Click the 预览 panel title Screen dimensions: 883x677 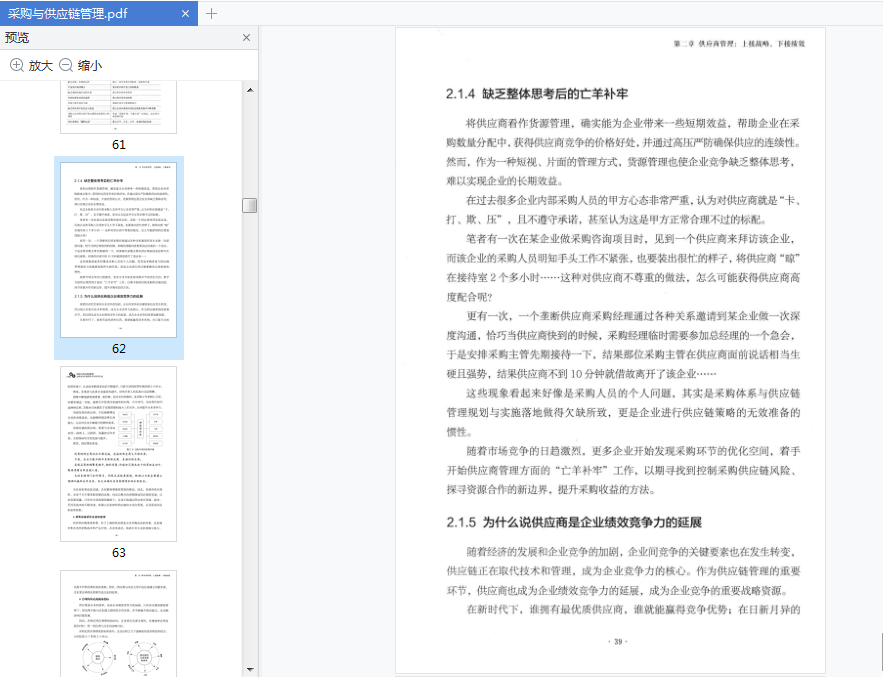[17, 38]
